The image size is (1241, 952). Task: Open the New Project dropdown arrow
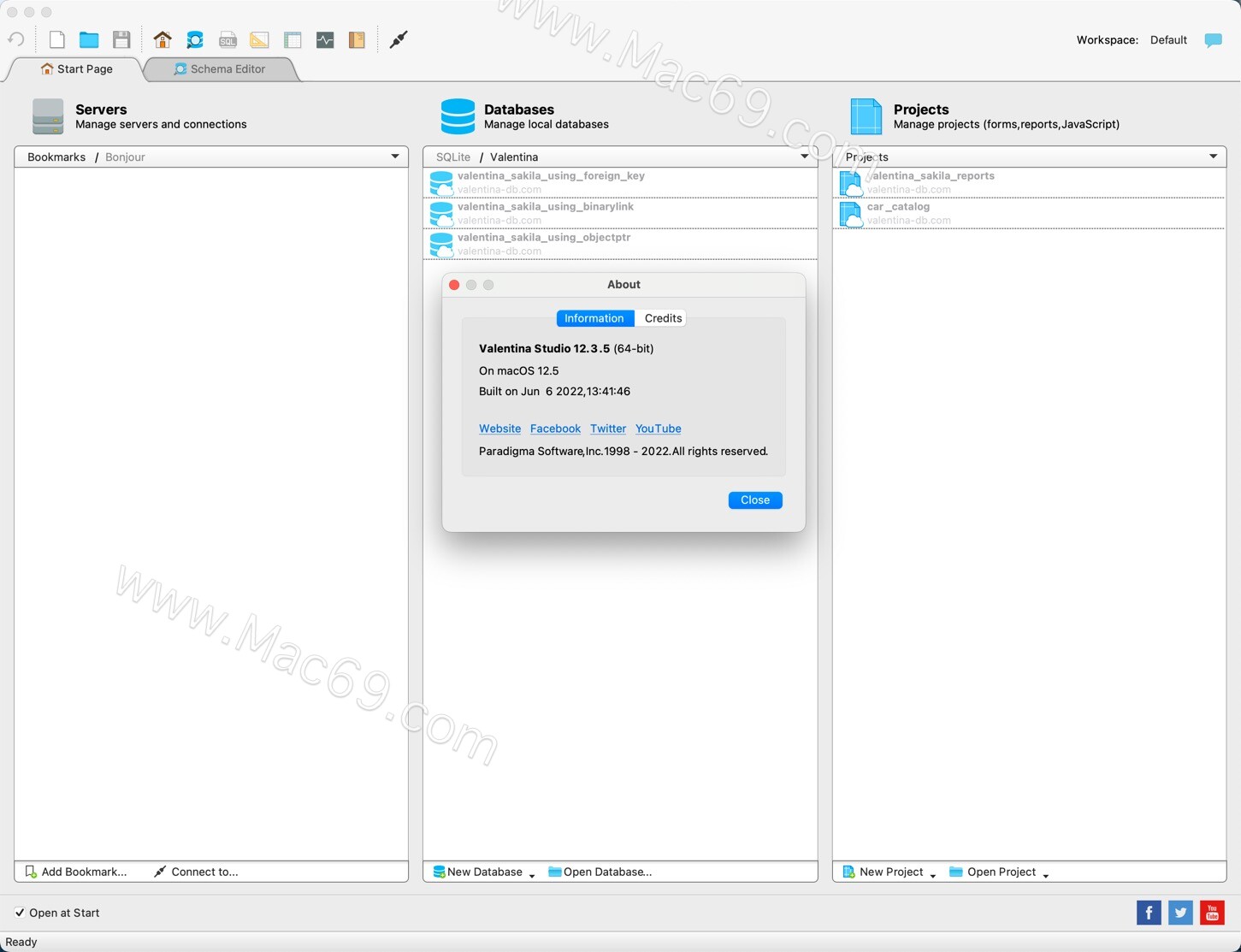click(x=933, y=875)
